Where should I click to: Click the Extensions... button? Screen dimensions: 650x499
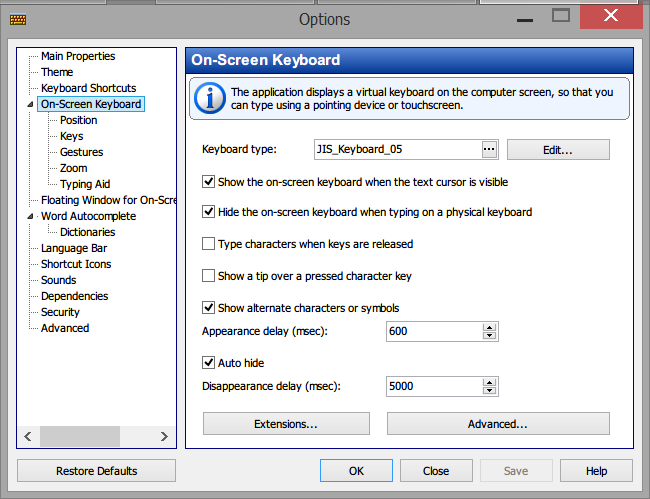coord(286,424)
